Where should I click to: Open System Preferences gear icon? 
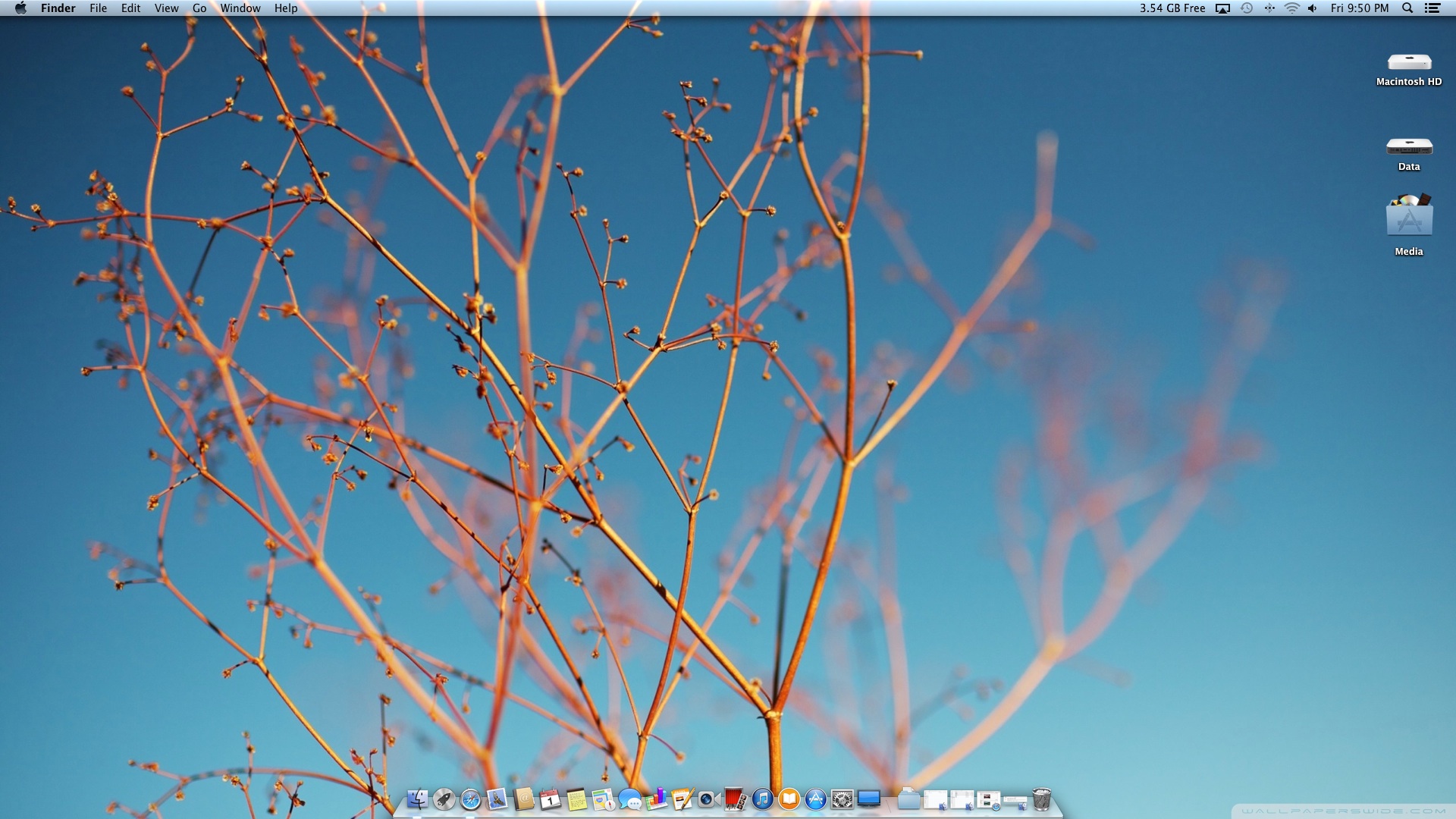click(x=842, y=799)
